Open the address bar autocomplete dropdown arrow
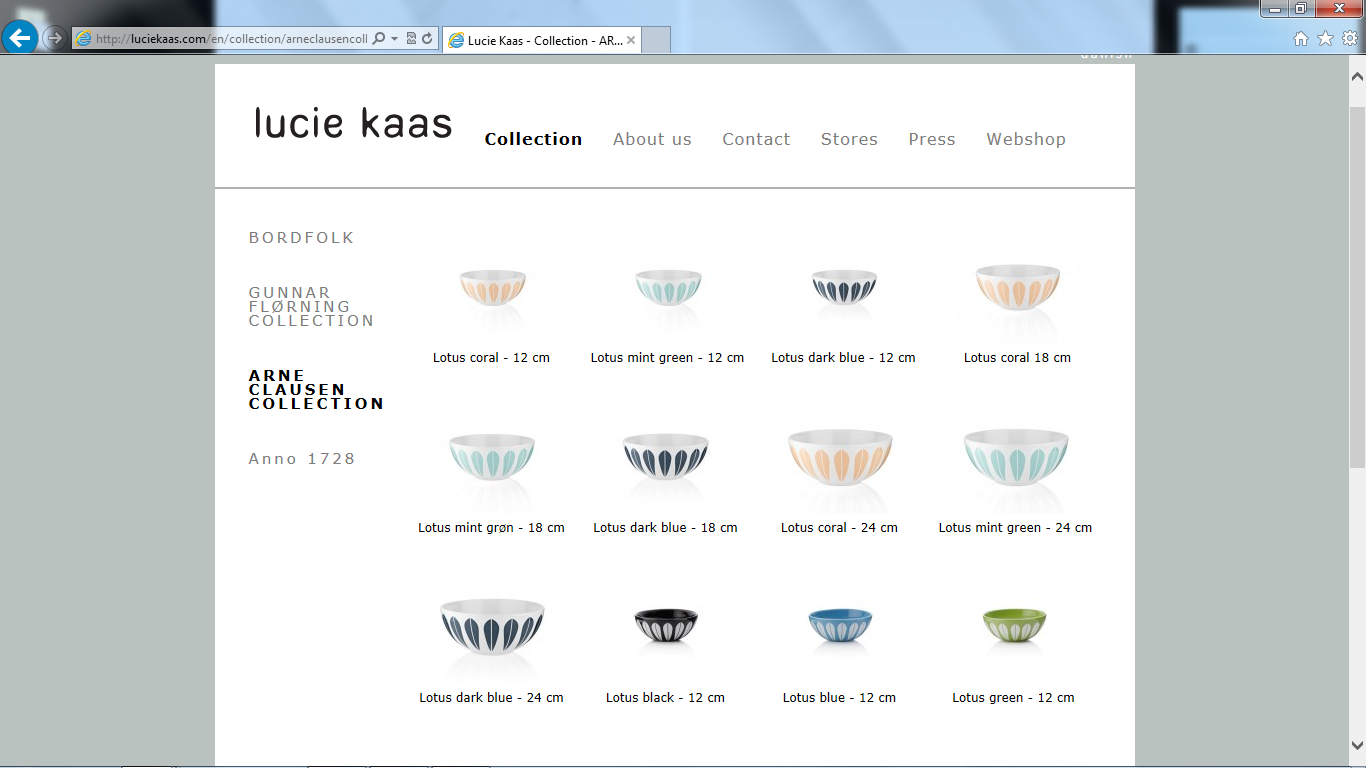This screenshot has height=768, width=1366. pyautogui.click(x=394, y=39)
